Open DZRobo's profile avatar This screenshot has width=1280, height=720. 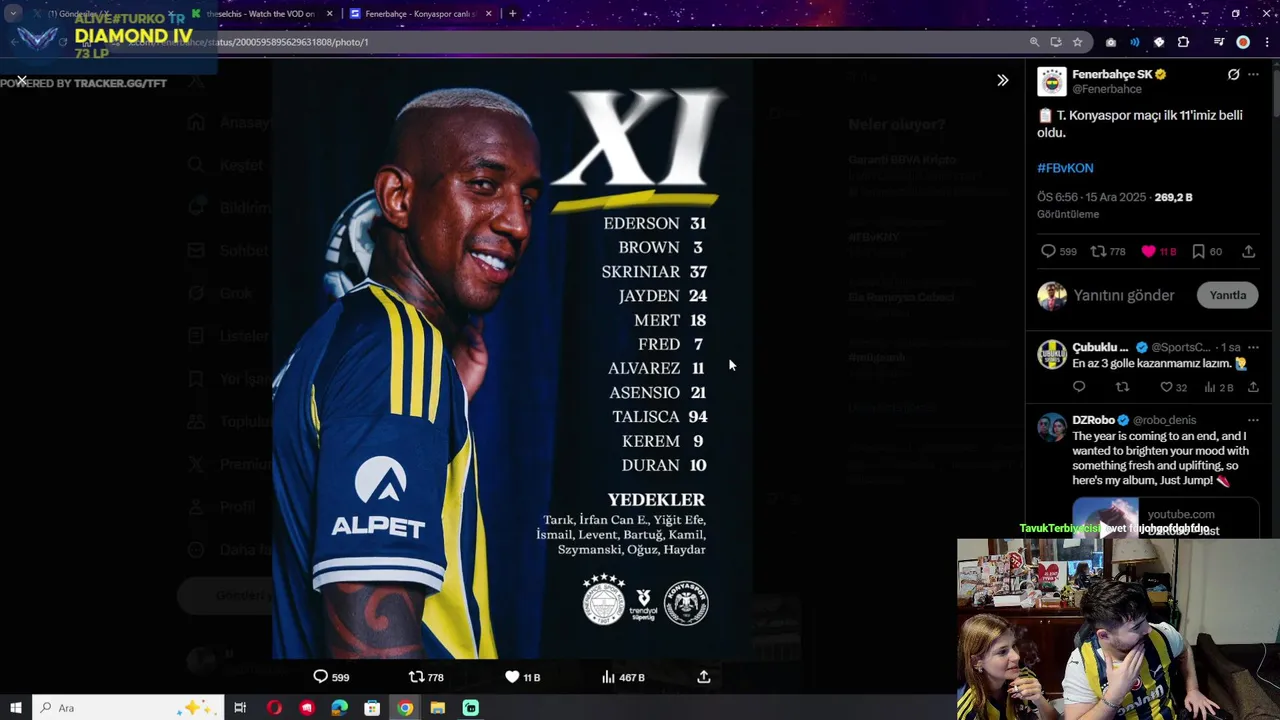1051,427
